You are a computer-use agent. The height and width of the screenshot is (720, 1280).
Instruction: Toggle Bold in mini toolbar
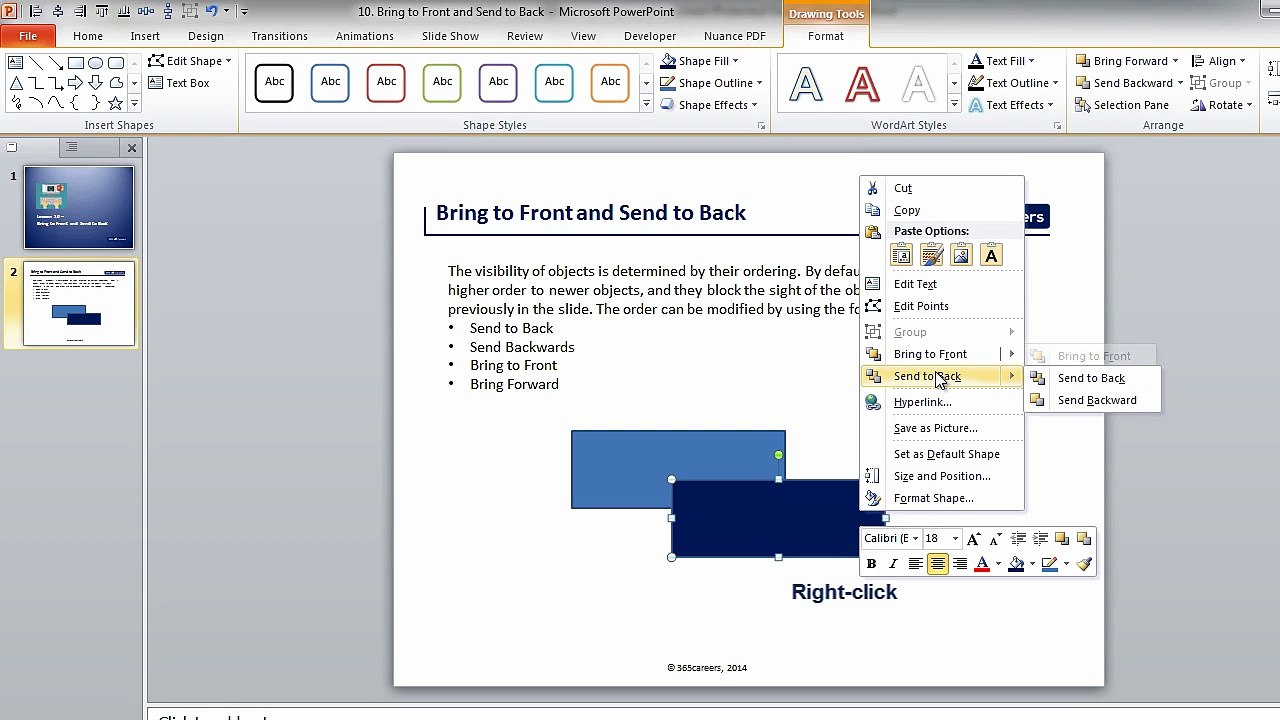coord(871,564)
